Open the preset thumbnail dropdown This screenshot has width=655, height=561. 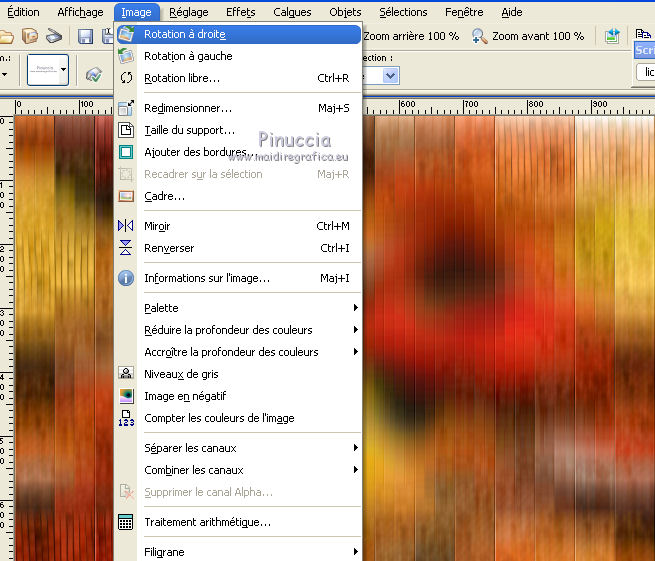[x=63, y=70]
